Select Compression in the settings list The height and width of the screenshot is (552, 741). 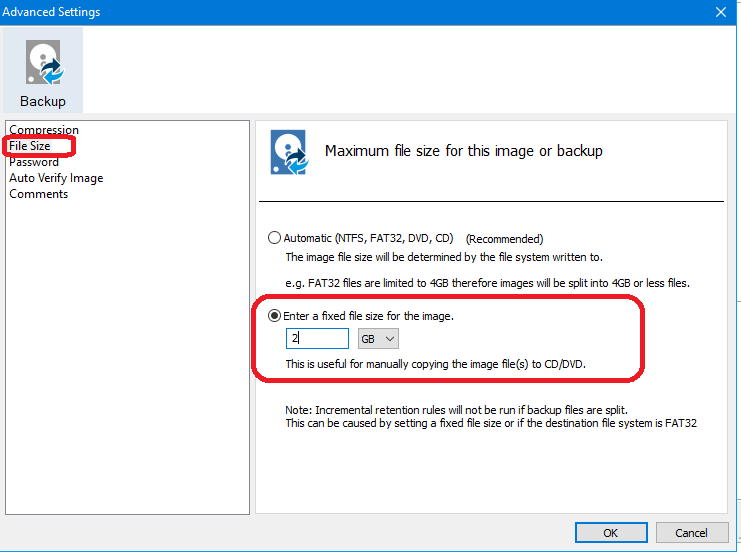click(x=44, y=129)
